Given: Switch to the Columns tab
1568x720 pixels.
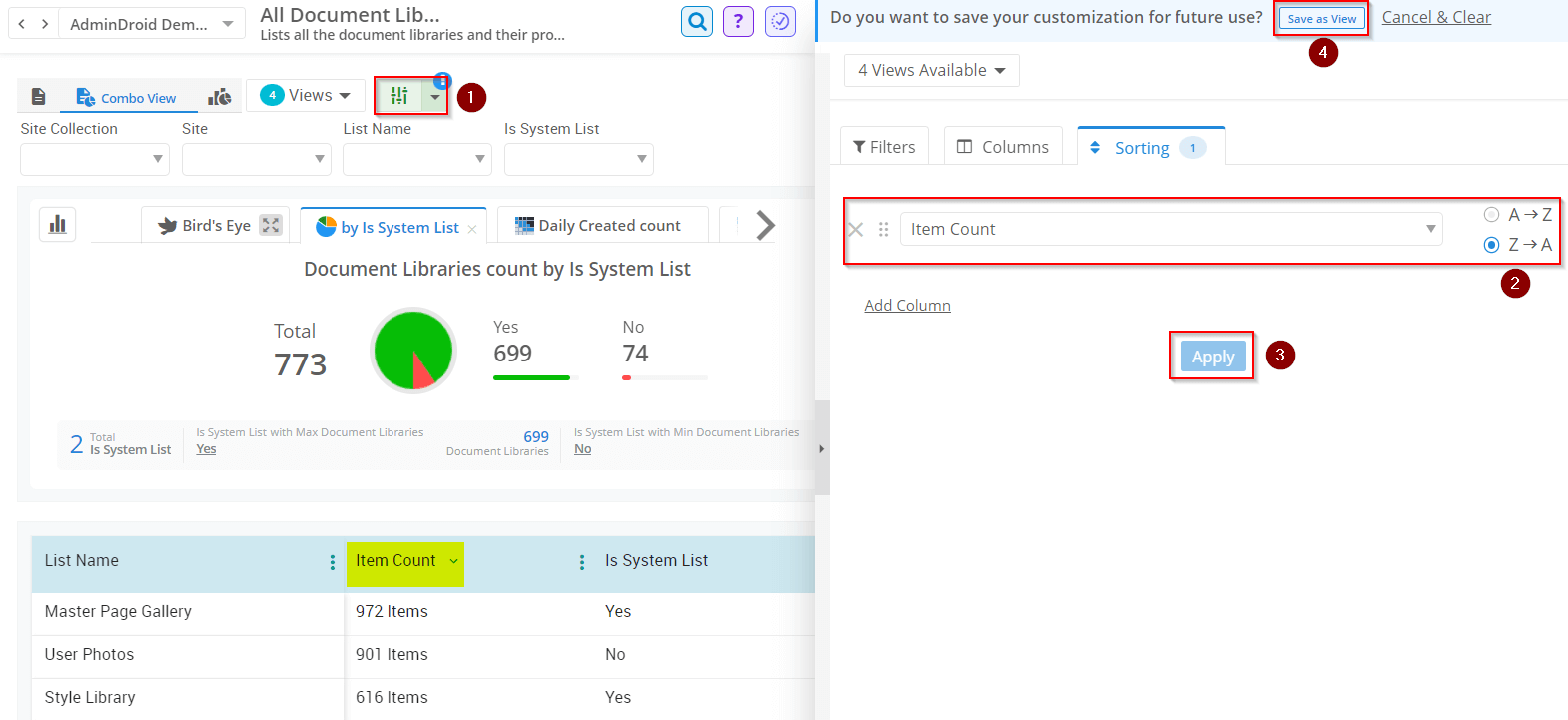Looking at the screenshot, I should click(x=1003, y=147).
